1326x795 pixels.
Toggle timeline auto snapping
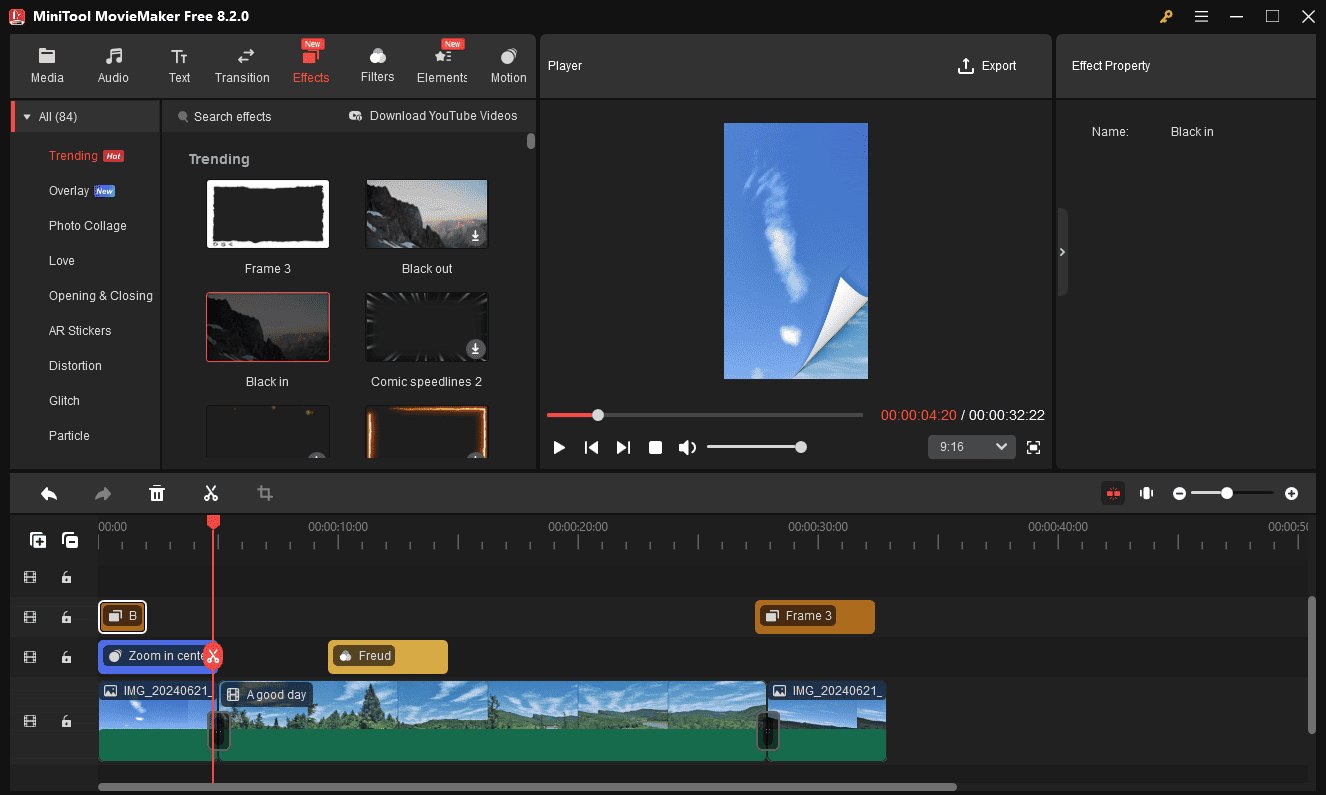1113,493
